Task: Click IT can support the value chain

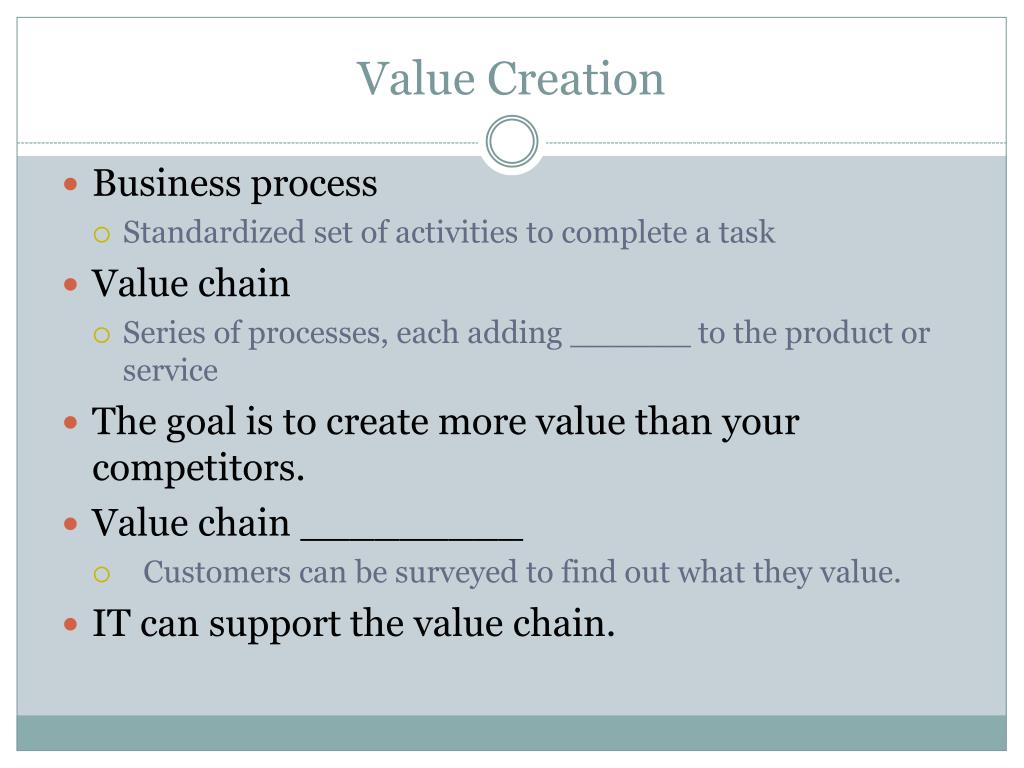Action: click(353, 624)
